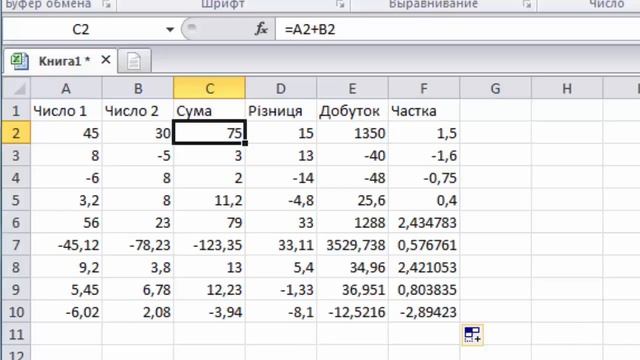The width and height of the screenshot is (640, 360).
Task: Expand the Name Box dropdown arrow
Action: click(x=170, y=29)
